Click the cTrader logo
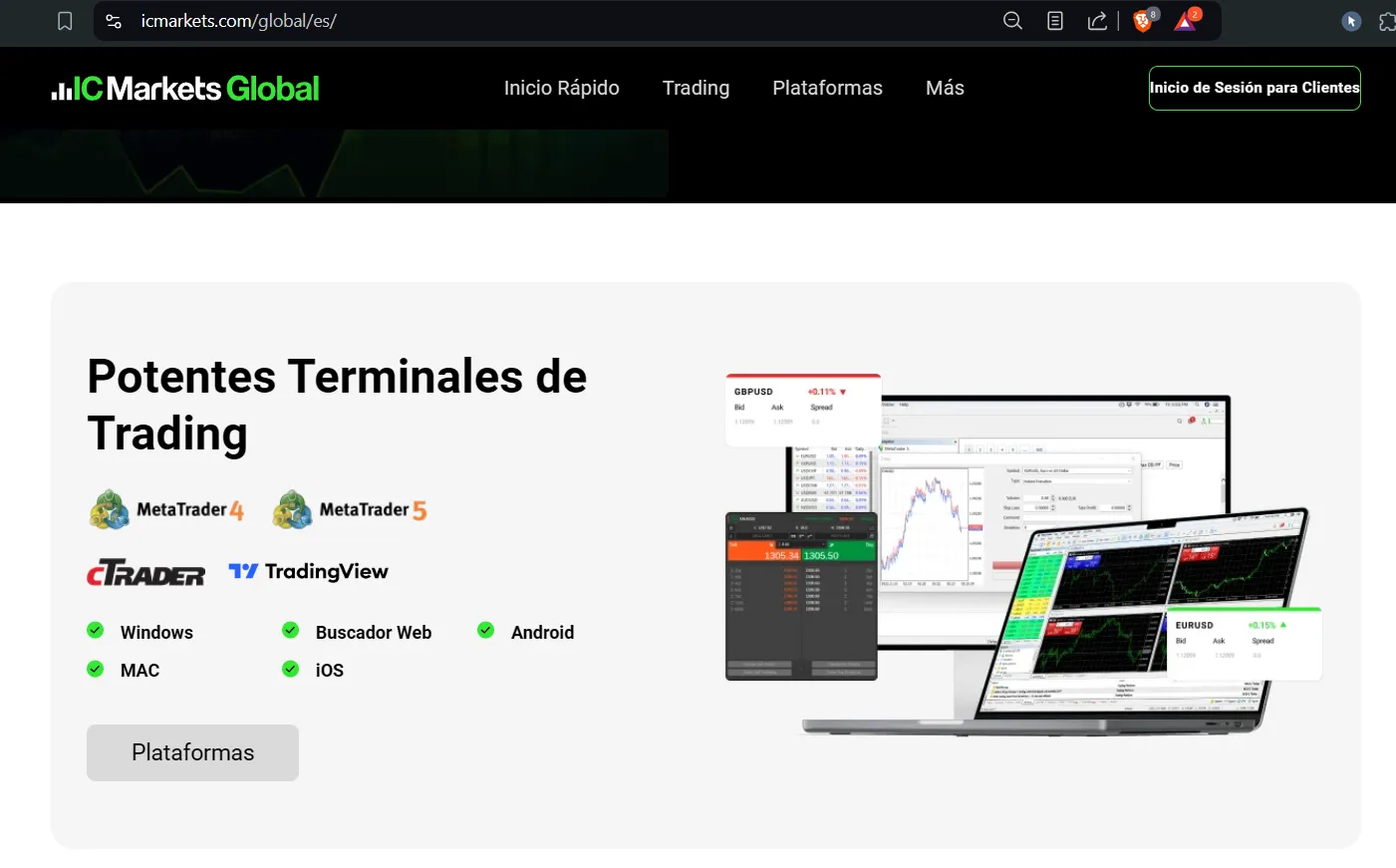The image size is (1396, 868). tap(145, 572)
